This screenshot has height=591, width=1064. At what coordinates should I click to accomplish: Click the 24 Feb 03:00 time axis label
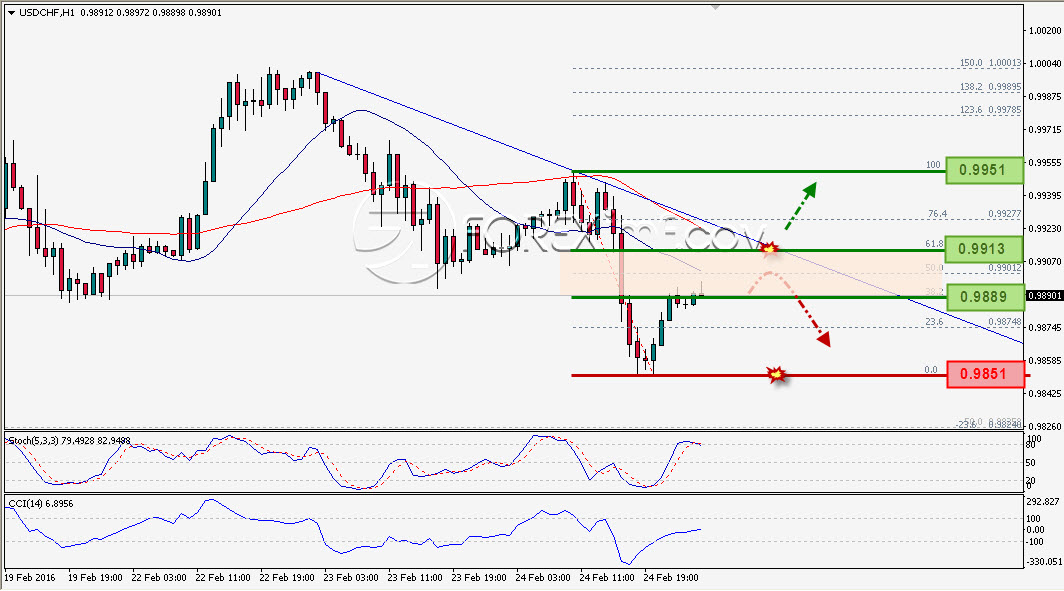point(543,577)
